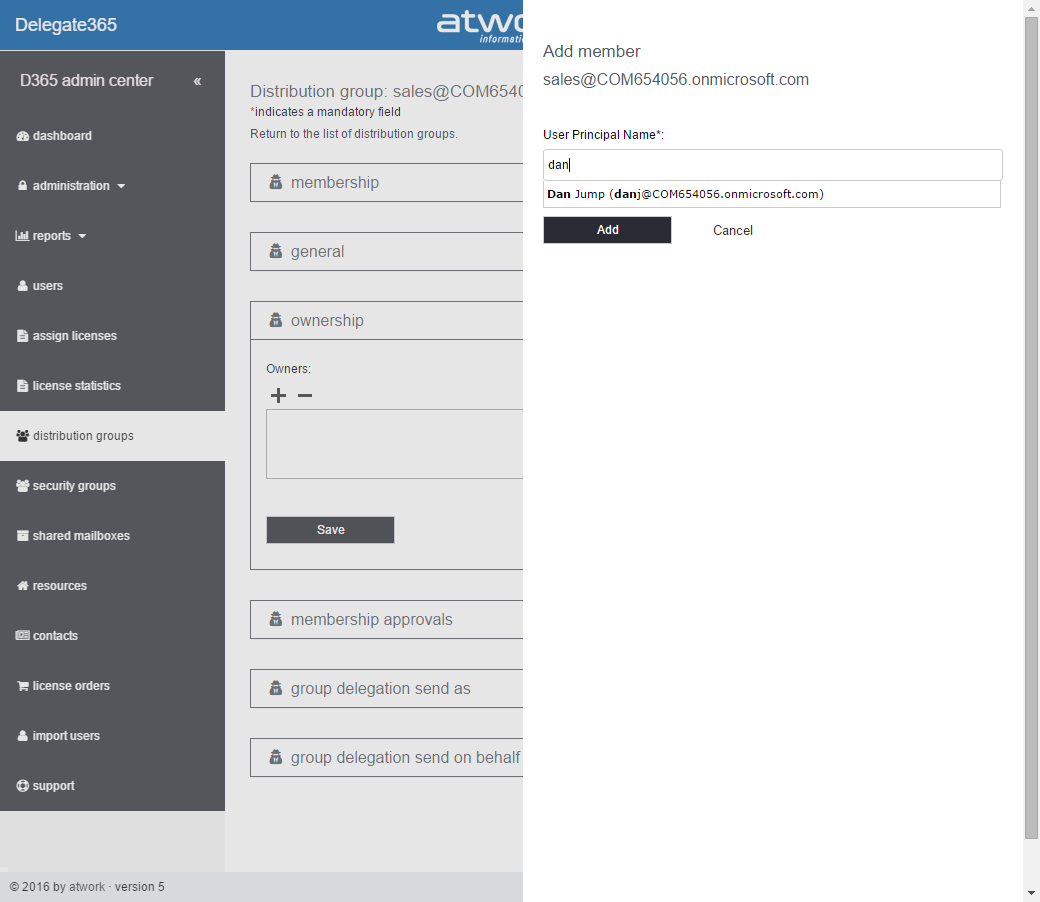Click the User Principal Name input field
The height and width of the screenshot is (902, 1040).
(x=772, y=164)
